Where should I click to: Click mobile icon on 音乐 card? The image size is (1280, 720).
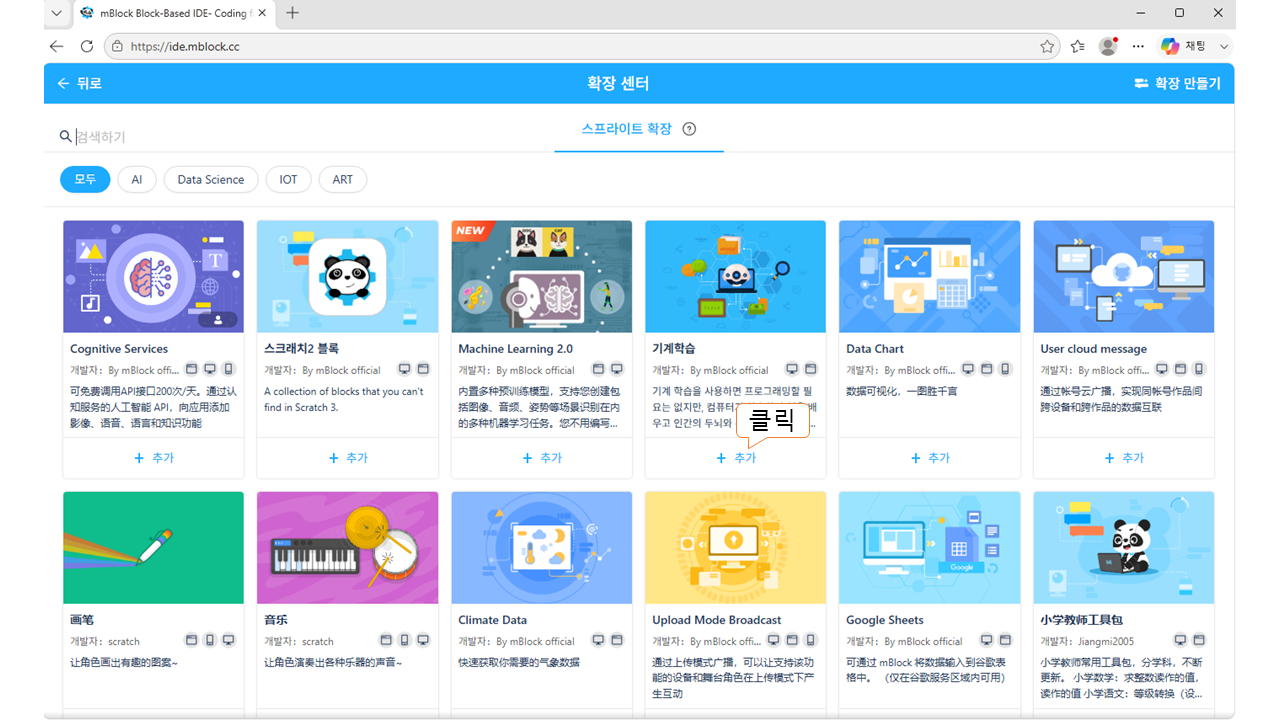405,641
